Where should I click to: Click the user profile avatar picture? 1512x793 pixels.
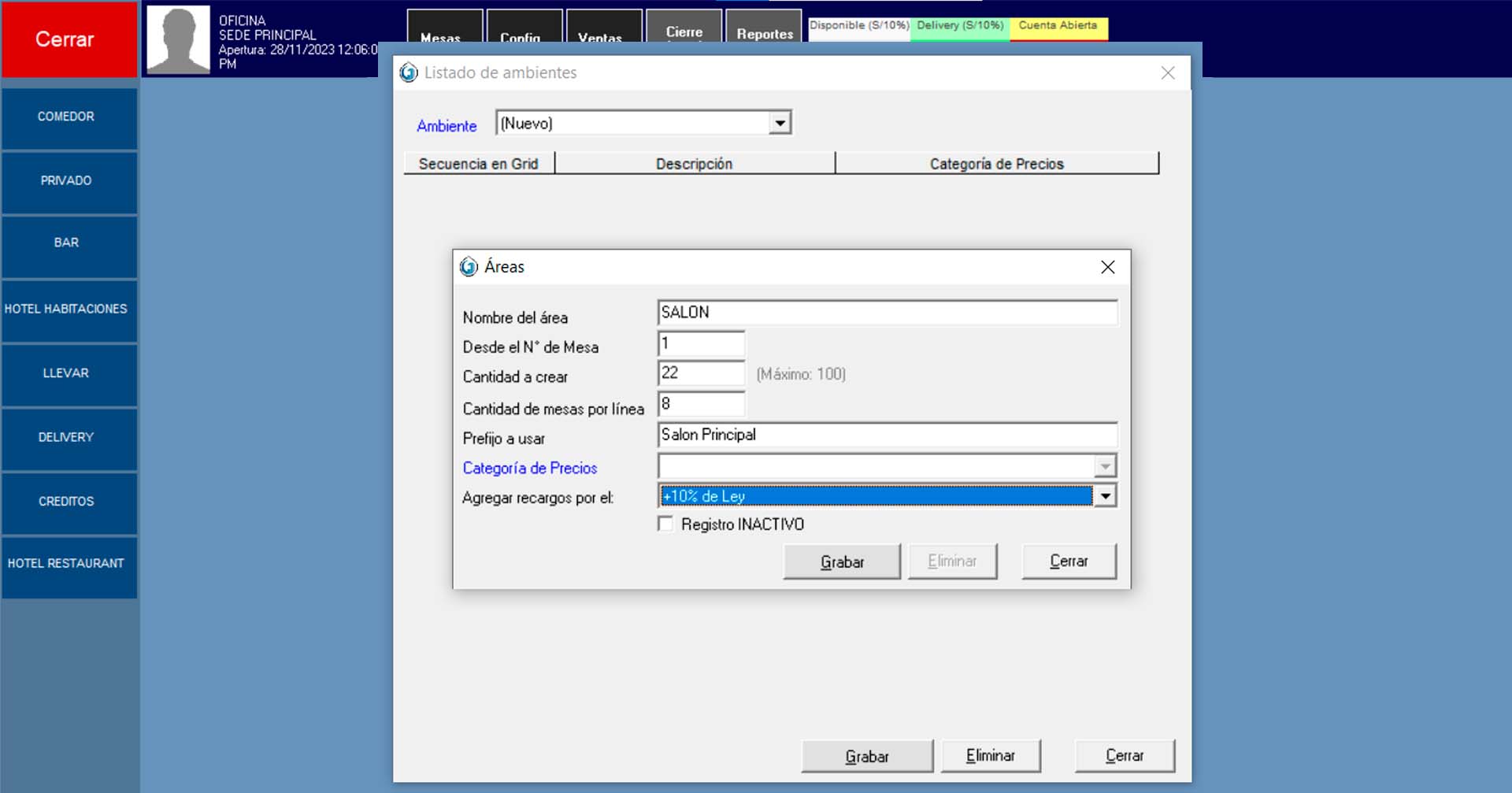(x=179, y=39)
